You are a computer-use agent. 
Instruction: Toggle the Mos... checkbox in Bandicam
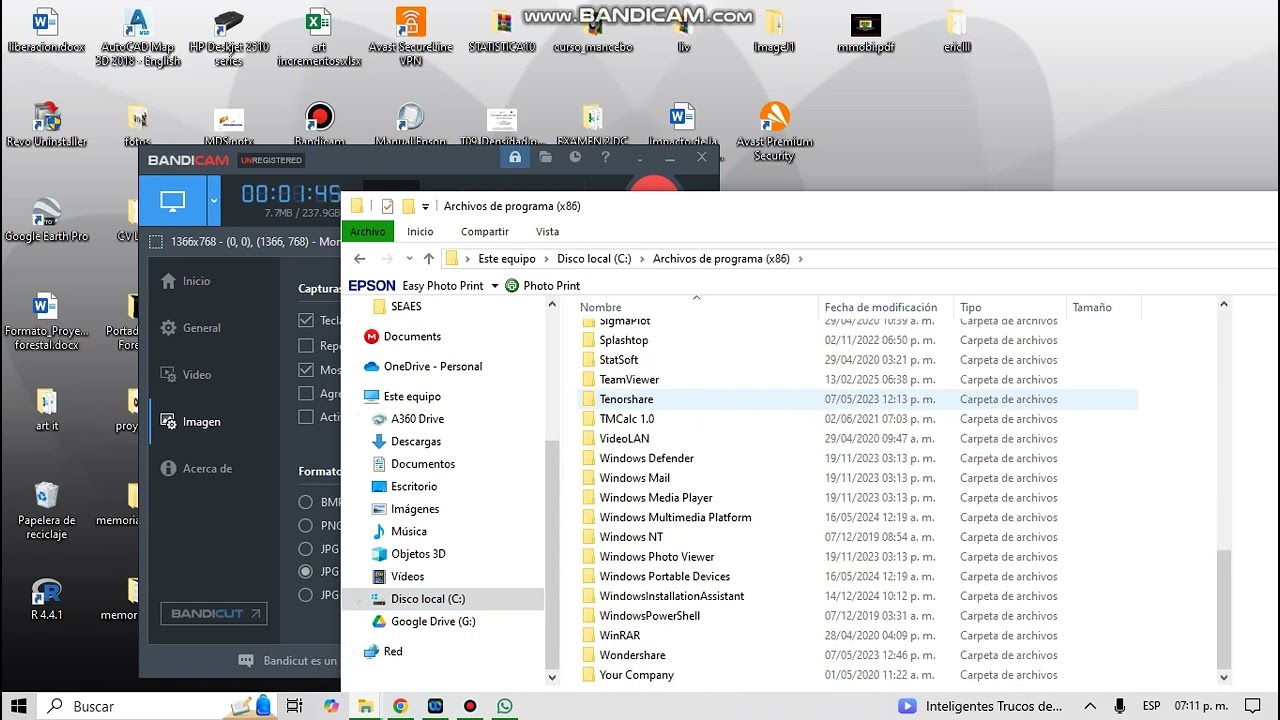coord(306,370)
